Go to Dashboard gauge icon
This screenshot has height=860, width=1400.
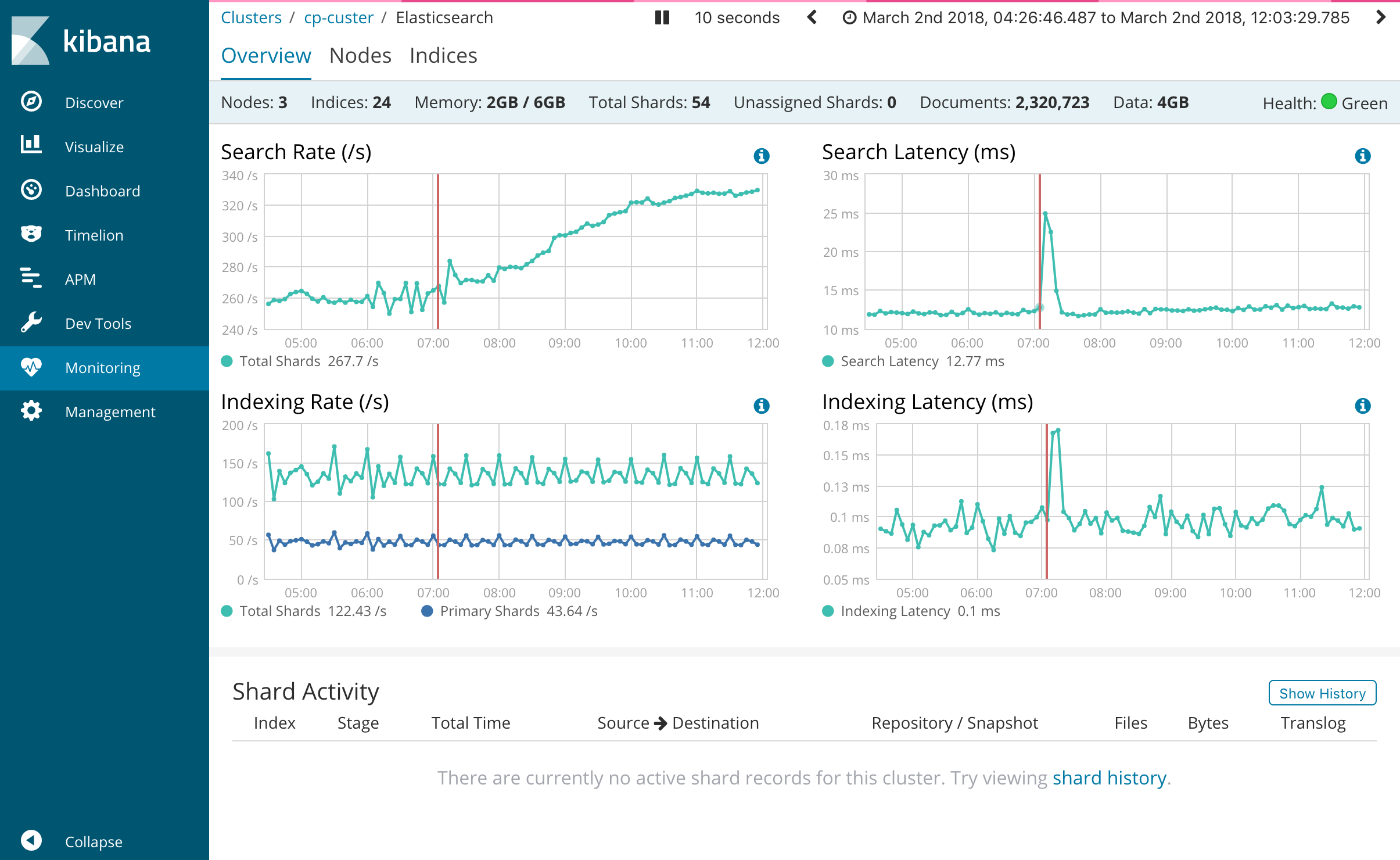pos(31,190)
